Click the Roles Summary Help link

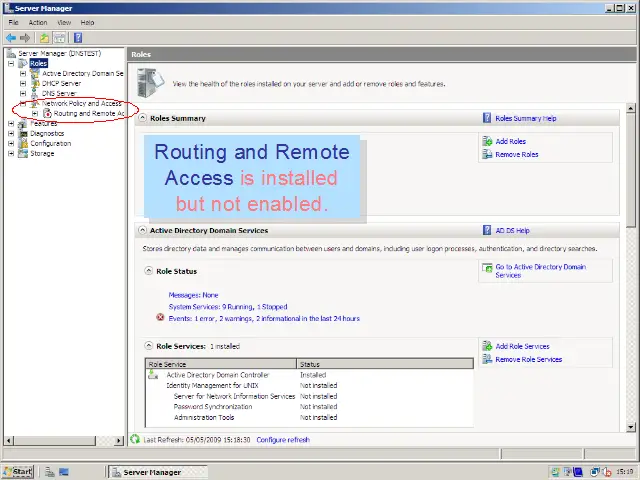tap(526, 118)
